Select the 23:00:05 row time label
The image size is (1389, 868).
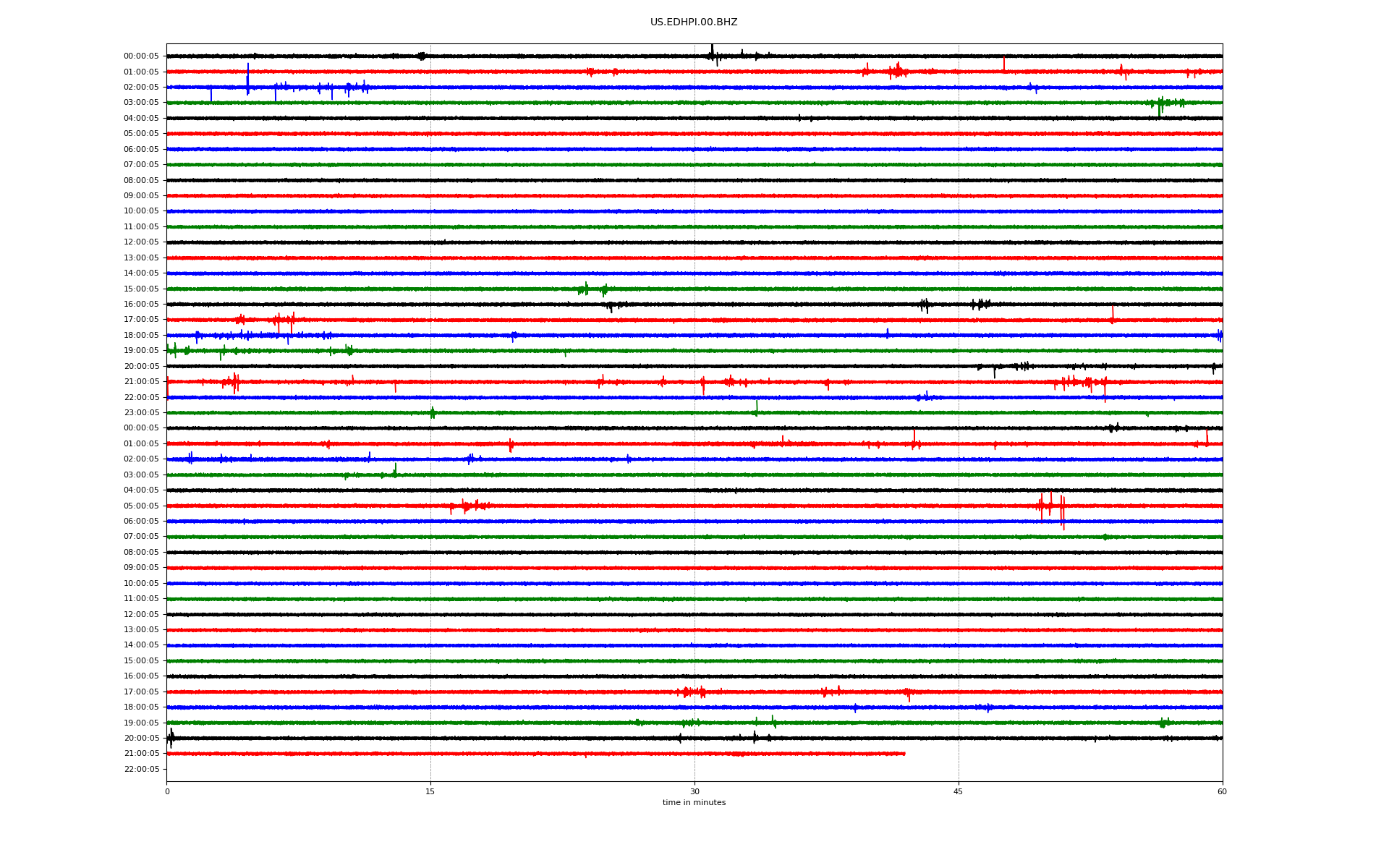pos(141,413)
